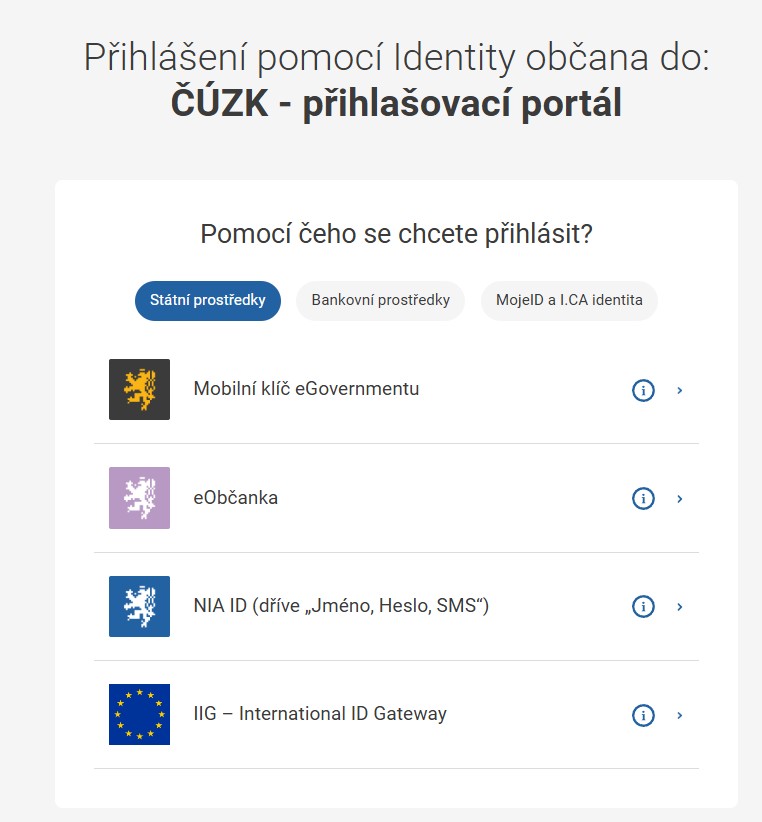
Task: Click the EU flag IIG icon
Action: coord(139,714)
